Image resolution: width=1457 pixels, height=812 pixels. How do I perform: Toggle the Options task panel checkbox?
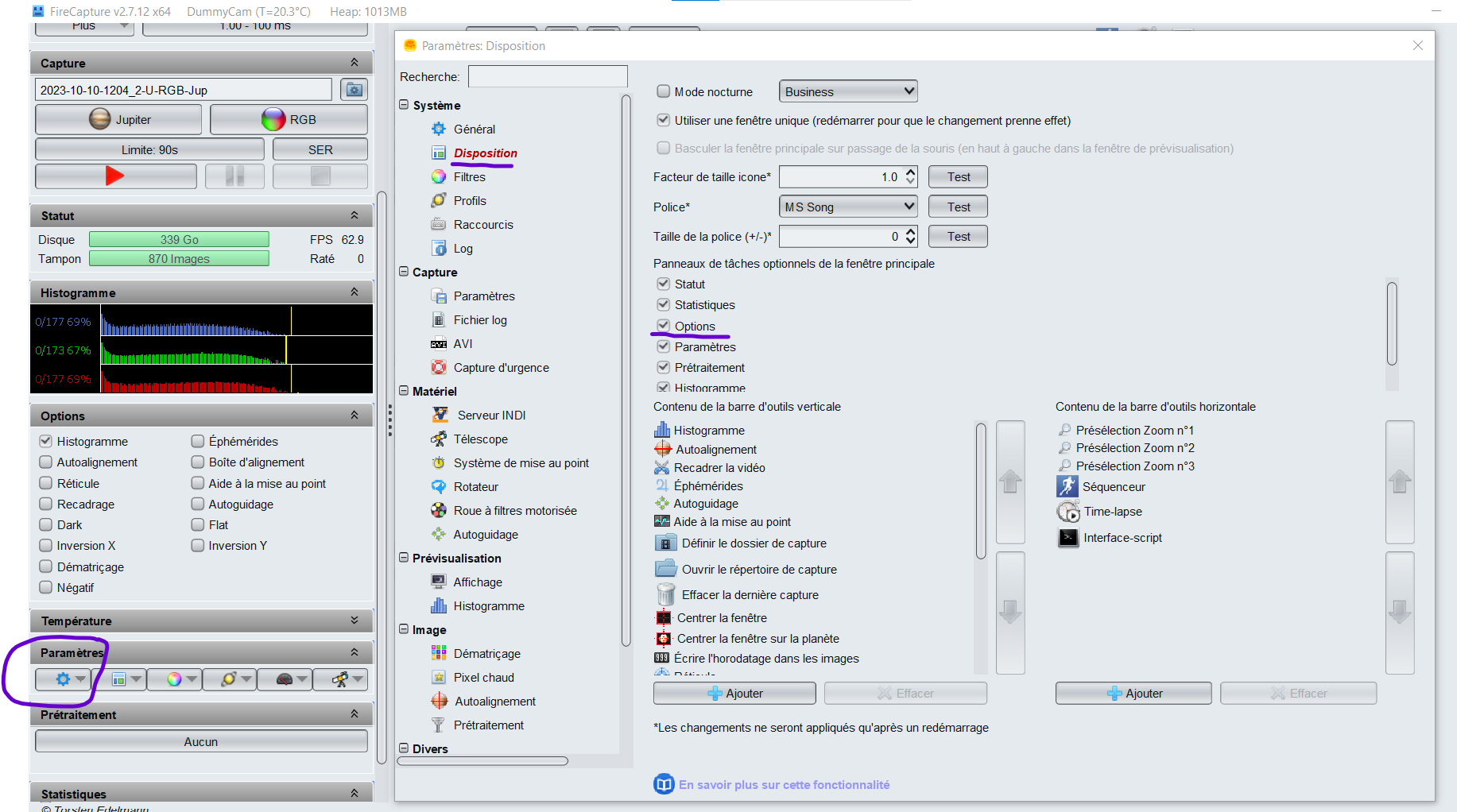(x=663, y=325)
